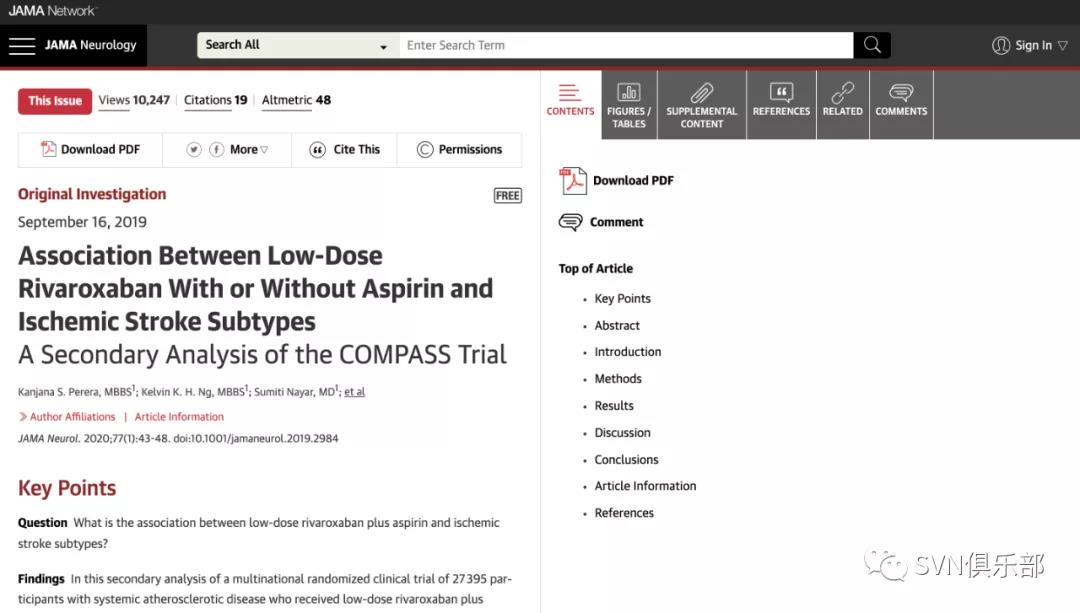Open the Comments tab
Viewport: 1080px width, 613px height.
(x=901, y=105)
